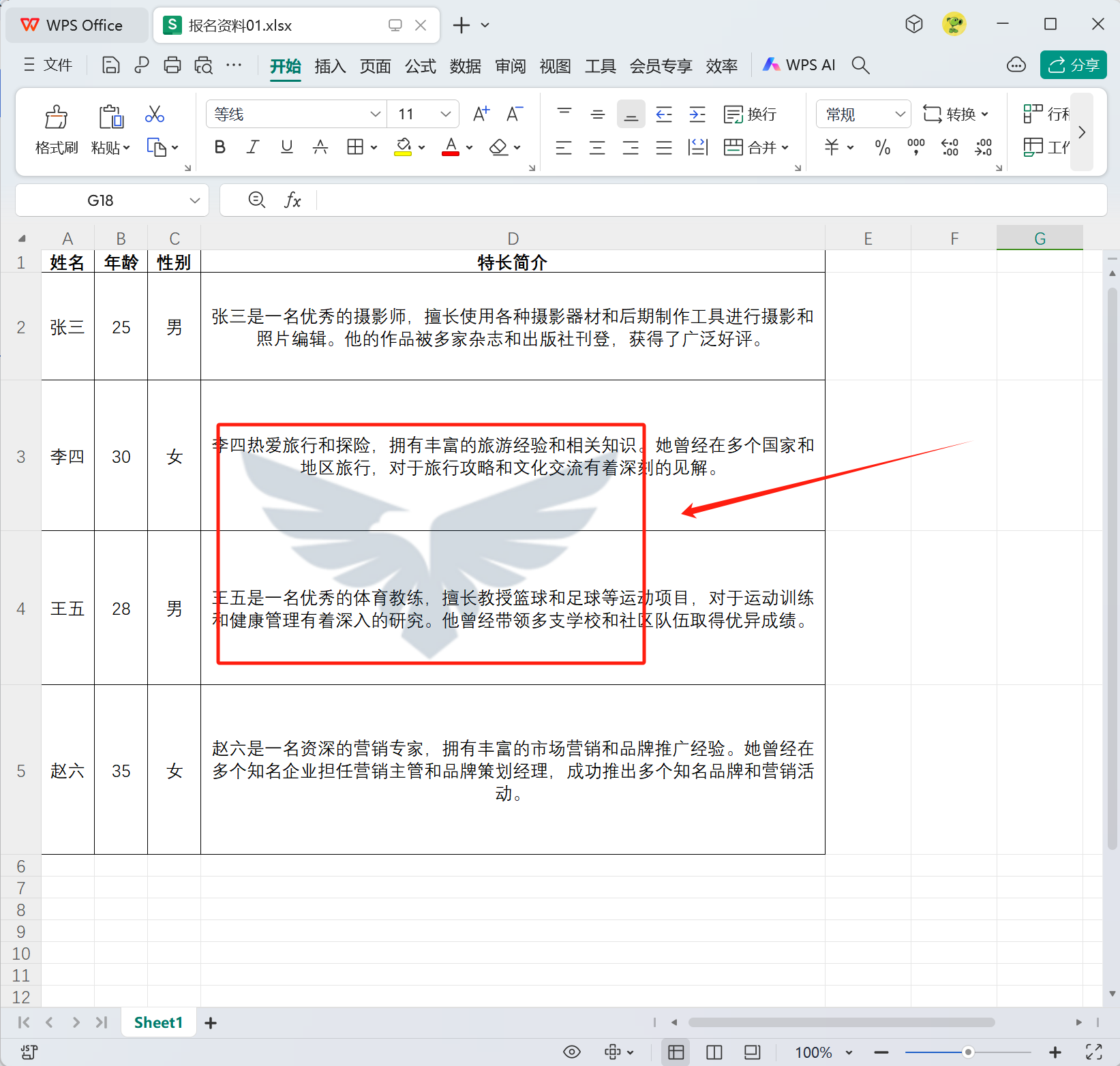
Task: Open the font color dropdown arrow
Action: coord(468,148)
